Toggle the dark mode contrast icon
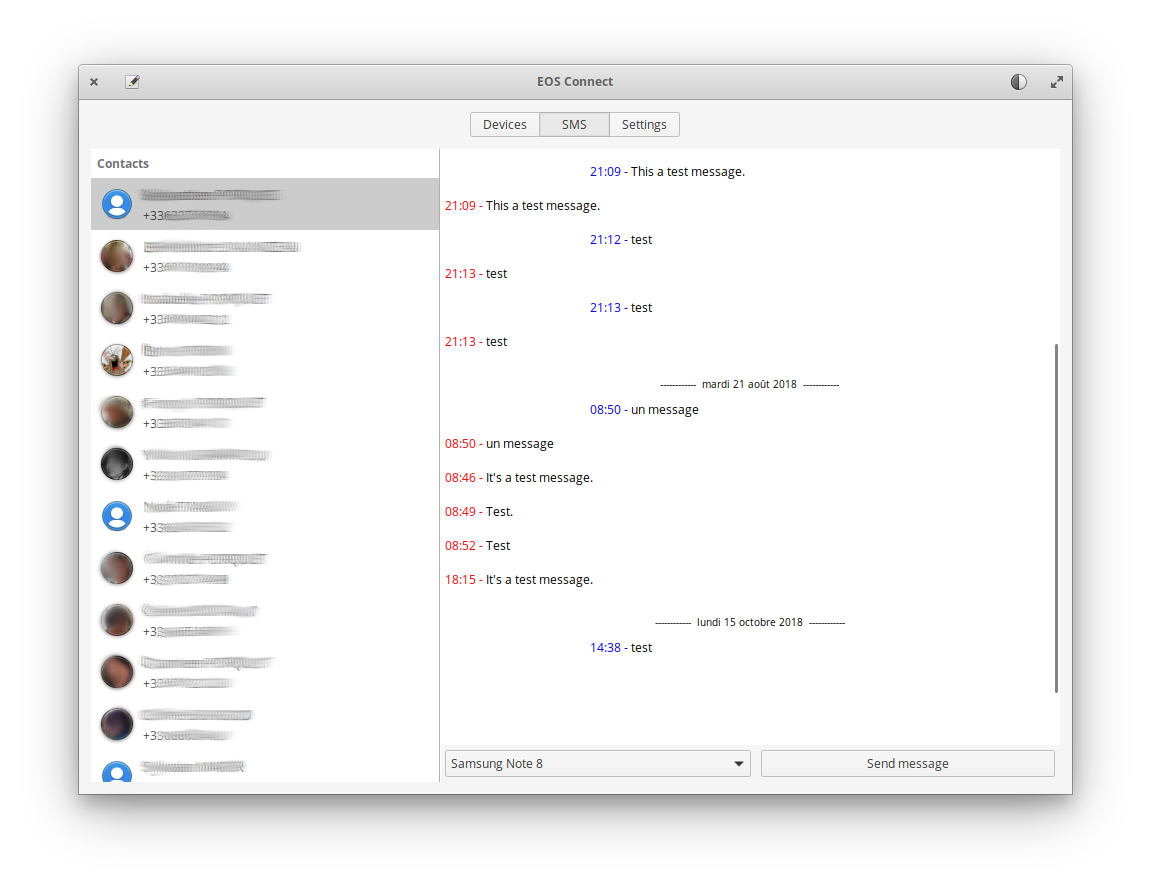Image resolution: width=1151 pixels, height=887 pixels. (1018, 82)
